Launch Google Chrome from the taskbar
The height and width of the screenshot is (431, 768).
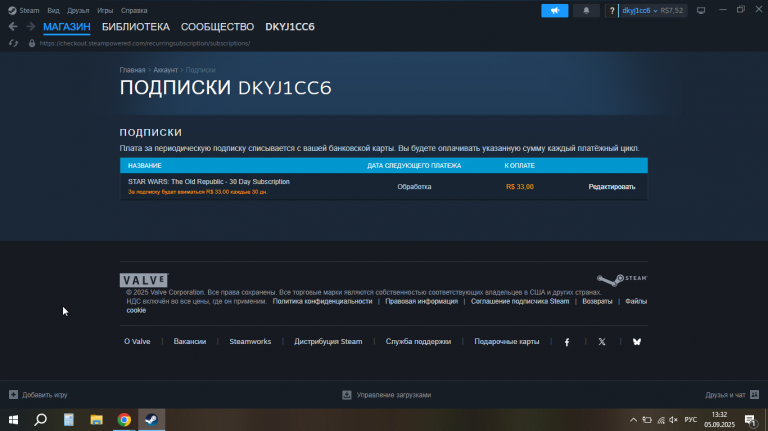coord(124,420)
